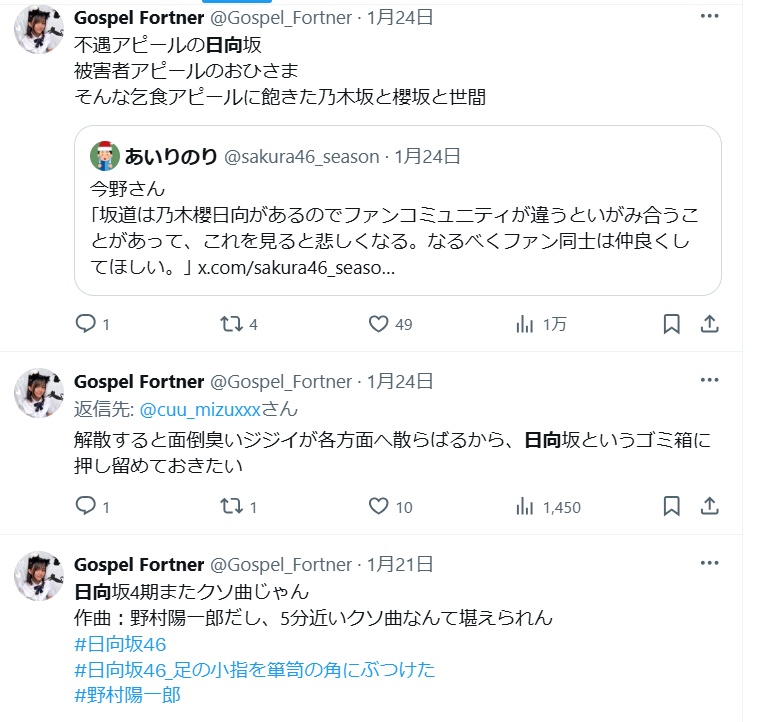Like the first tweet with 49 likes

coord(378,324)
